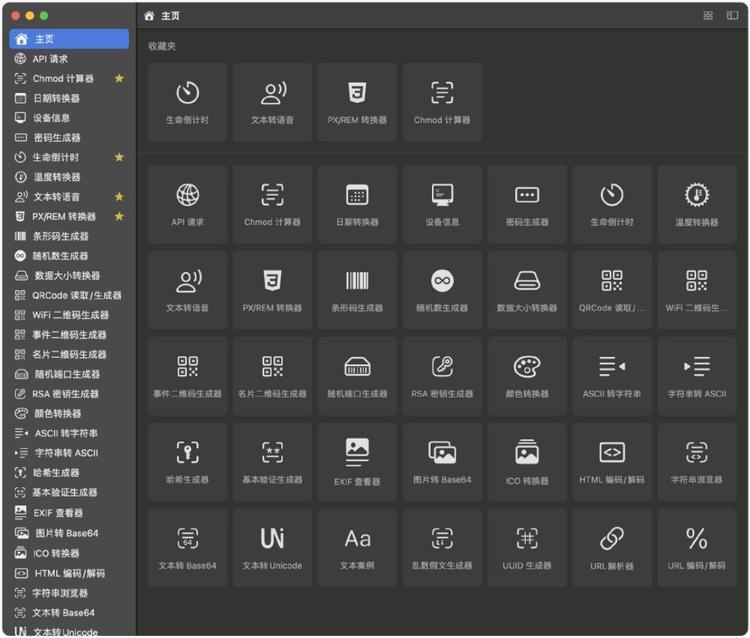The image size is (750, 638).
Task: Open the URL 编码/解码 percent tile
Action: tap(697, 546)
